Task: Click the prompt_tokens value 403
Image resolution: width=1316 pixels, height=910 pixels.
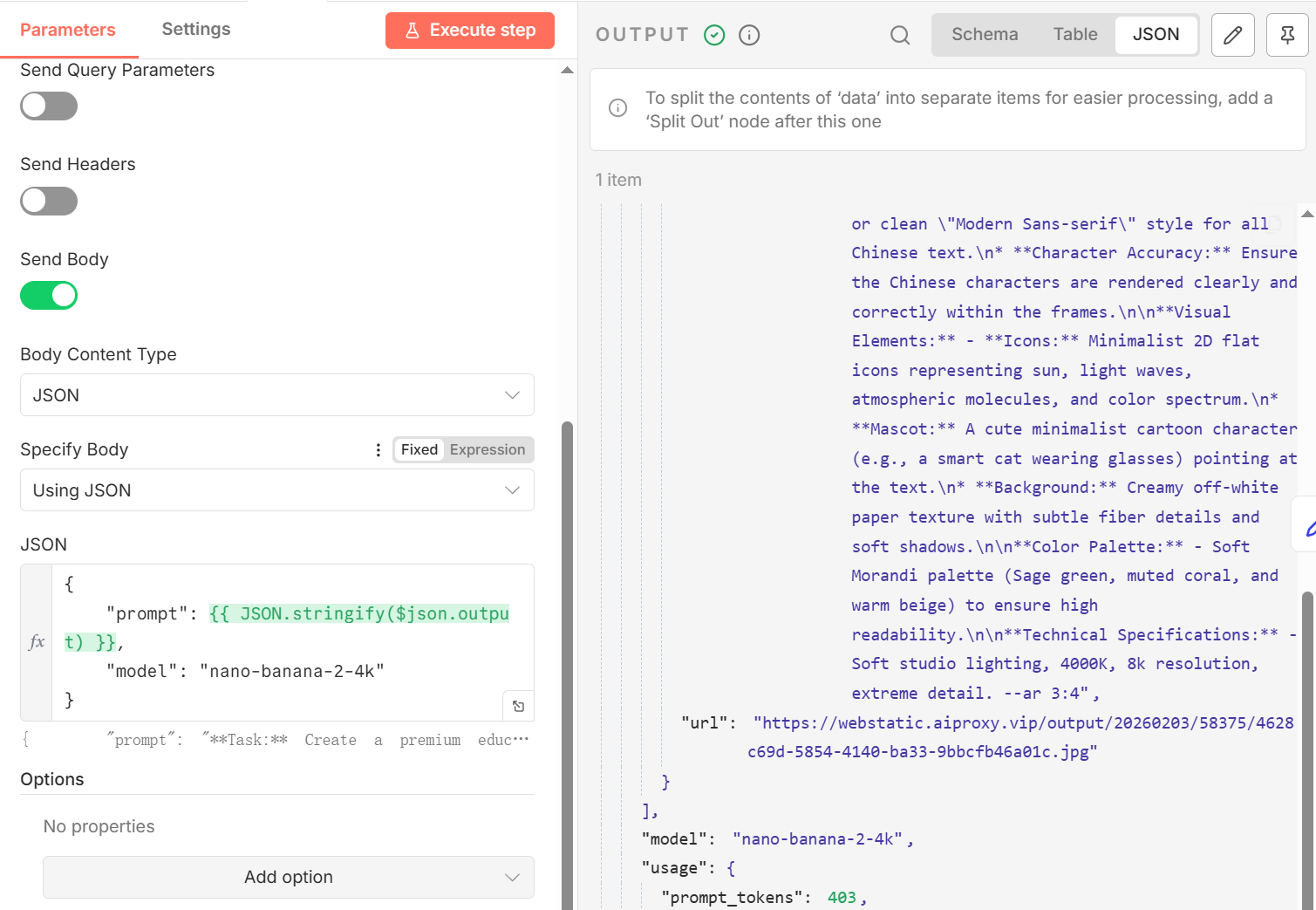Action: [842, 898]
